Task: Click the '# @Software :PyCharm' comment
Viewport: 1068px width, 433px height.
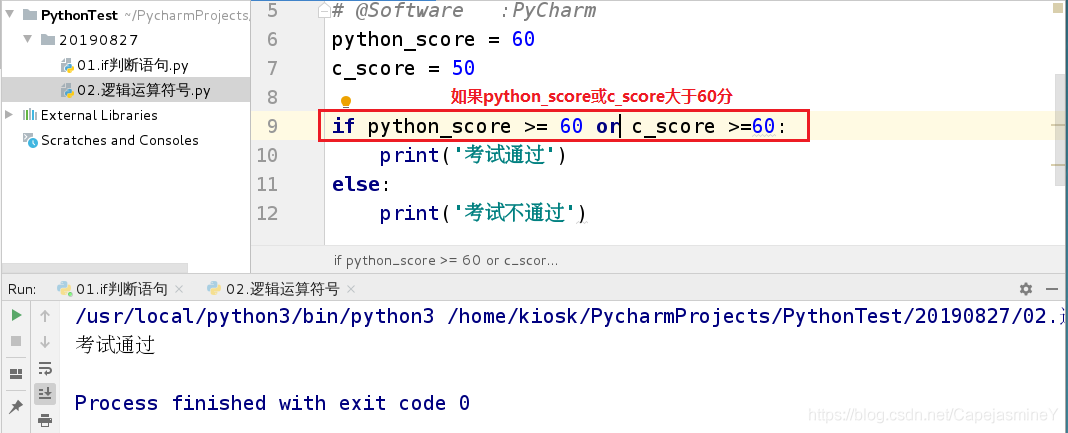Action: pos(464,10)
